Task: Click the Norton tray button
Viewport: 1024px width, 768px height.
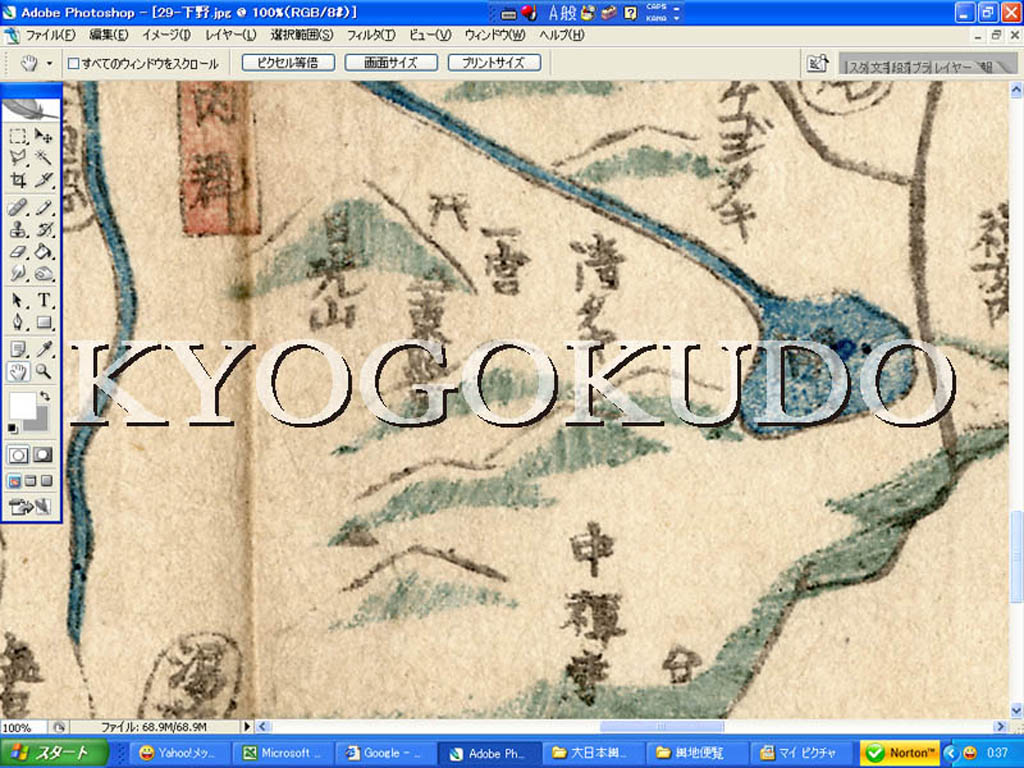Action: [x=899, y=753]
